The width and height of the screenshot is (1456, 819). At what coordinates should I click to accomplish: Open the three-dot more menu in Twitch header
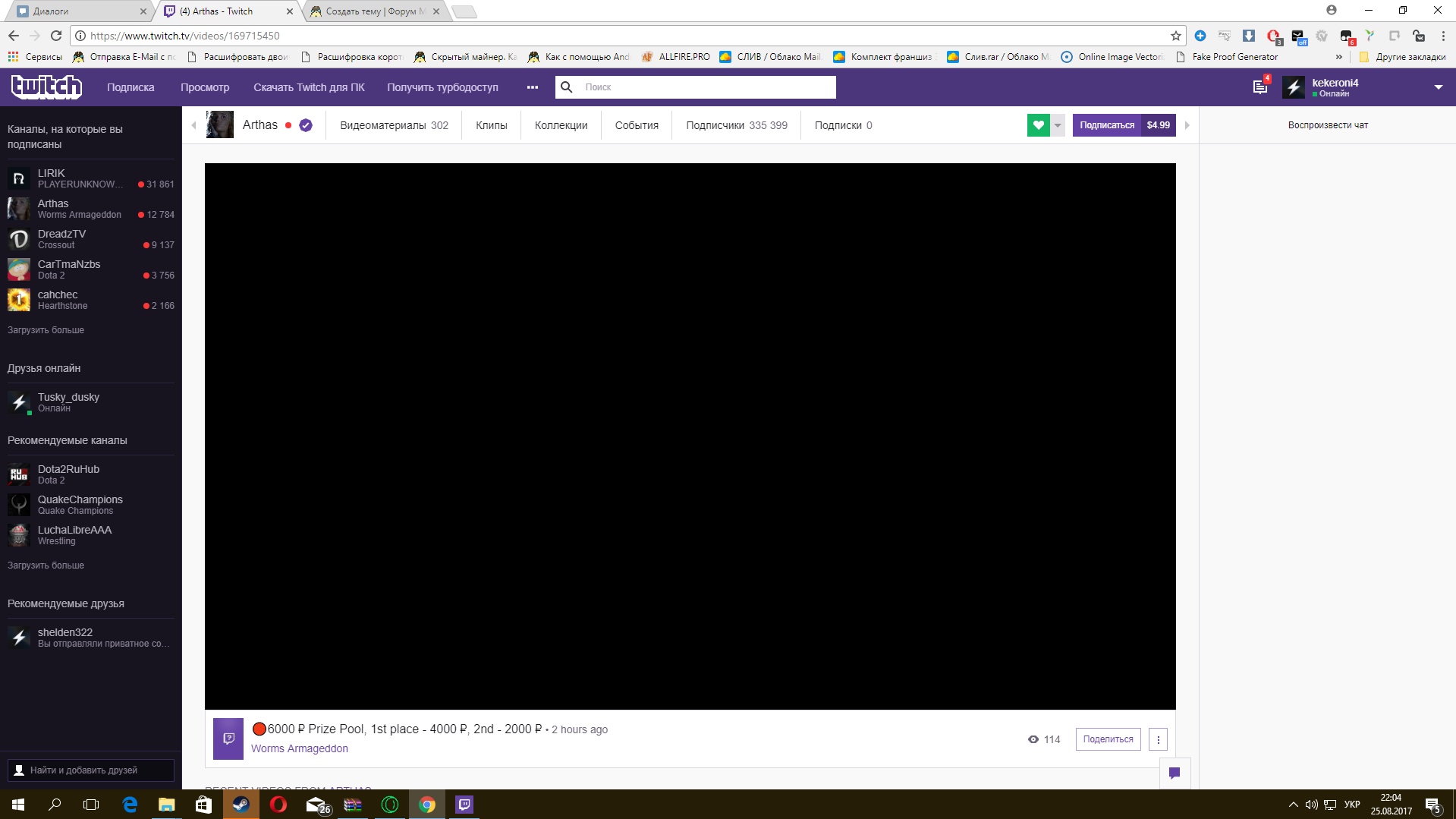coord(533,87)
